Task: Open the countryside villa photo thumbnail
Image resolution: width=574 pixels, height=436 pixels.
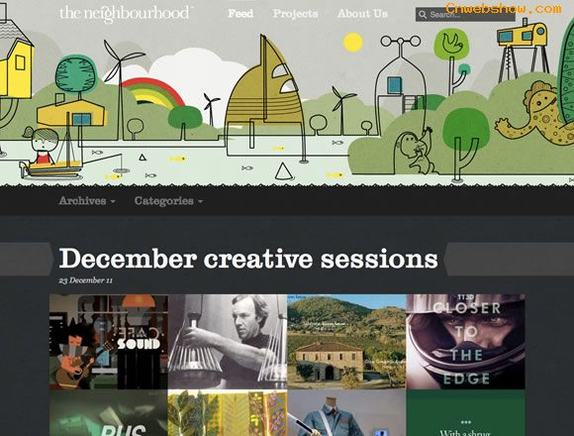Action: pyautogui.click(x=347, y=342)
